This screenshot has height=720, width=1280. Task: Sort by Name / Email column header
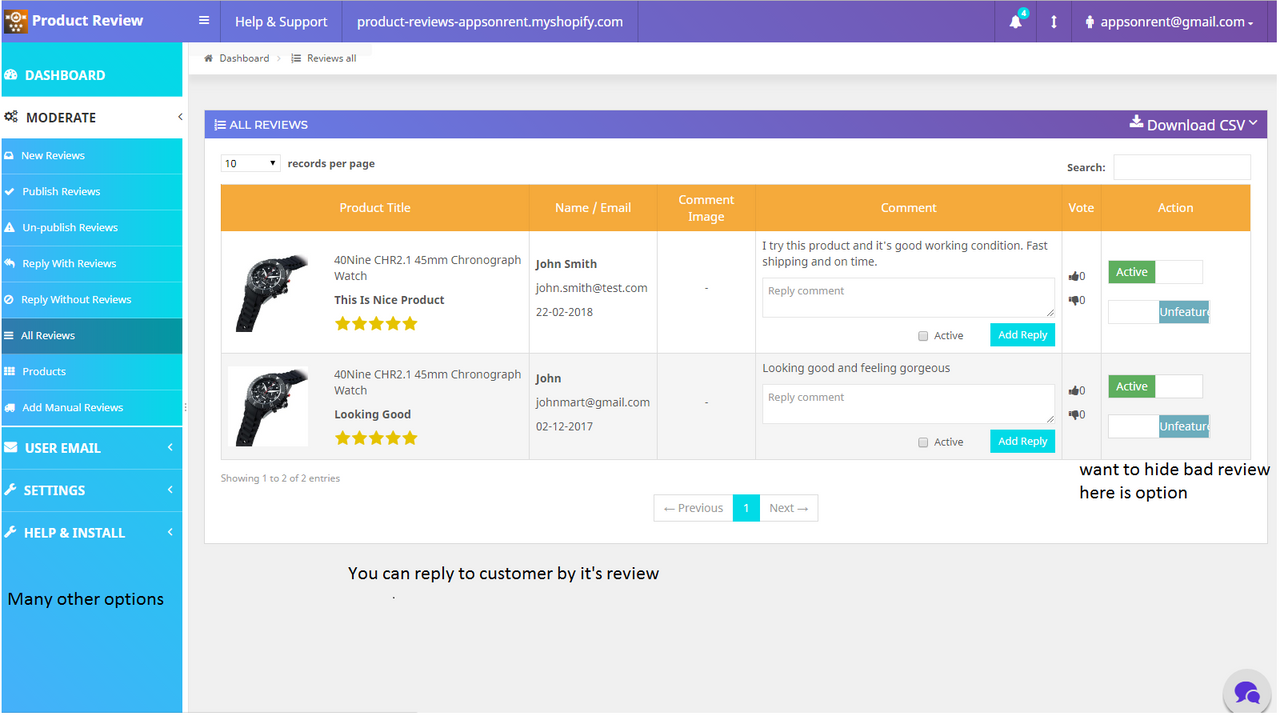click(593, 208)
